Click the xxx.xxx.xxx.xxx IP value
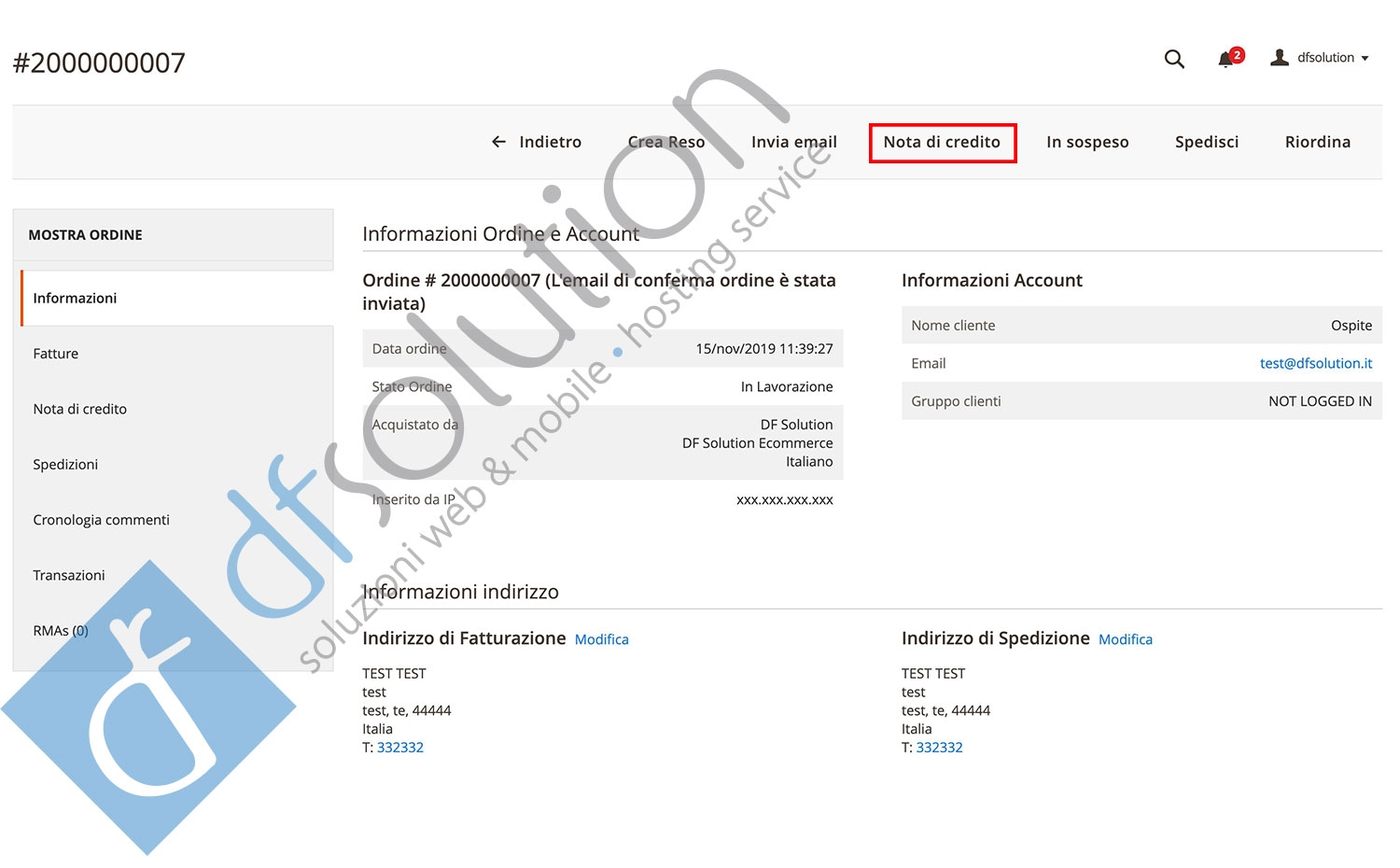This screenshot has width=1400, height=868. click(785, 500)
